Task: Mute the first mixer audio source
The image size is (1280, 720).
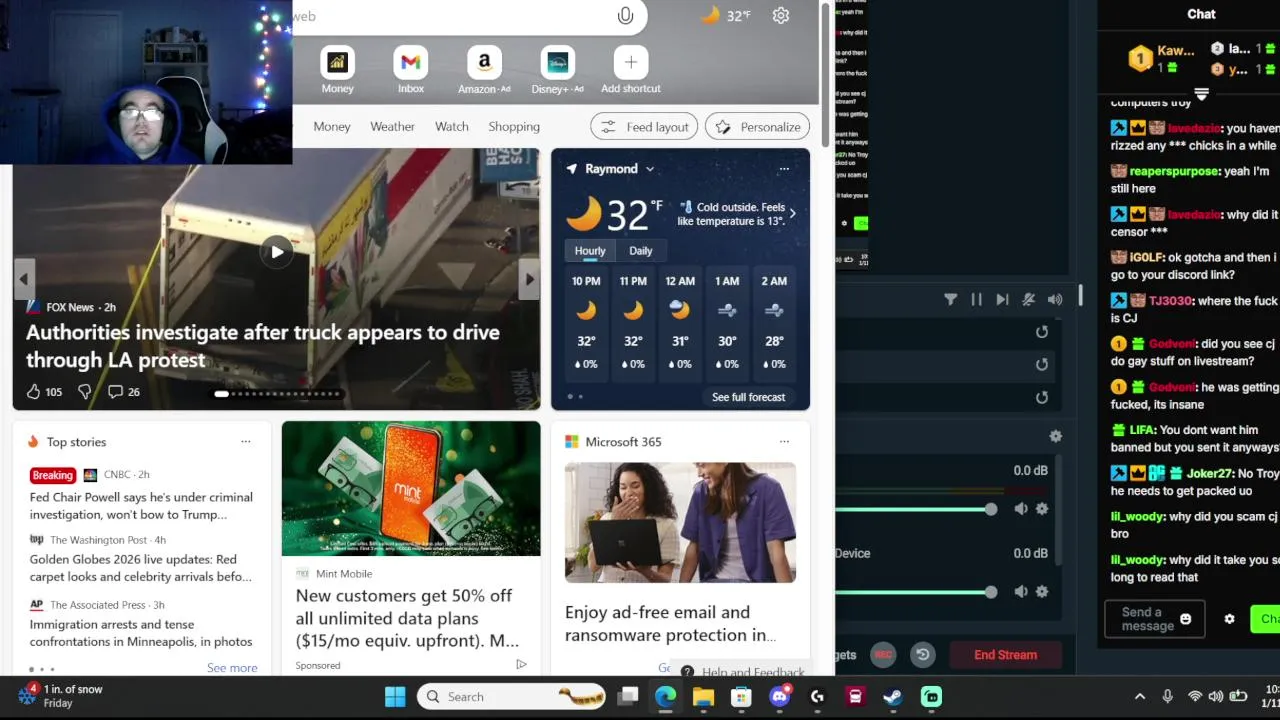Action: pos(1020,509)
